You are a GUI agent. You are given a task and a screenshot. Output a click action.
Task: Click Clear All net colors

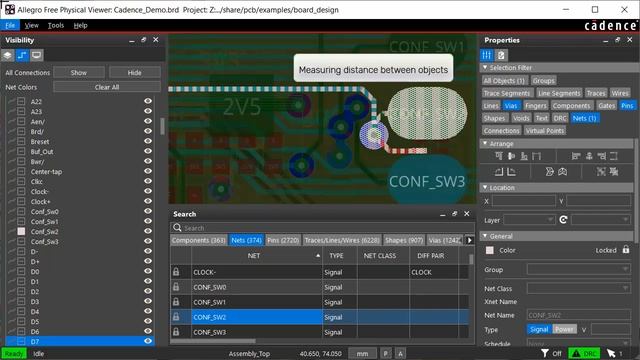point(107,87)
